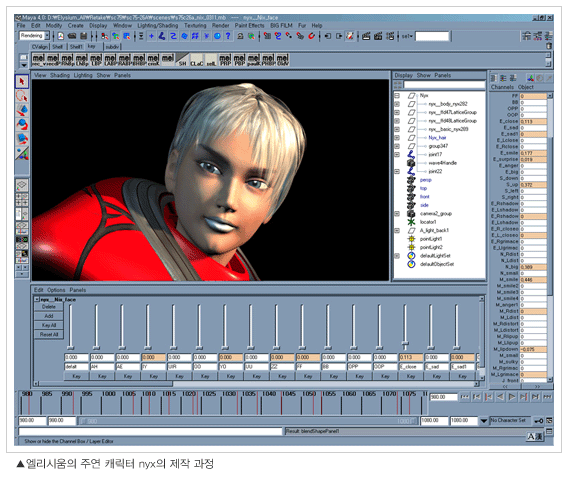Select pointLight1 in the Outliner
568x478 pixels.
coord(431,239)
